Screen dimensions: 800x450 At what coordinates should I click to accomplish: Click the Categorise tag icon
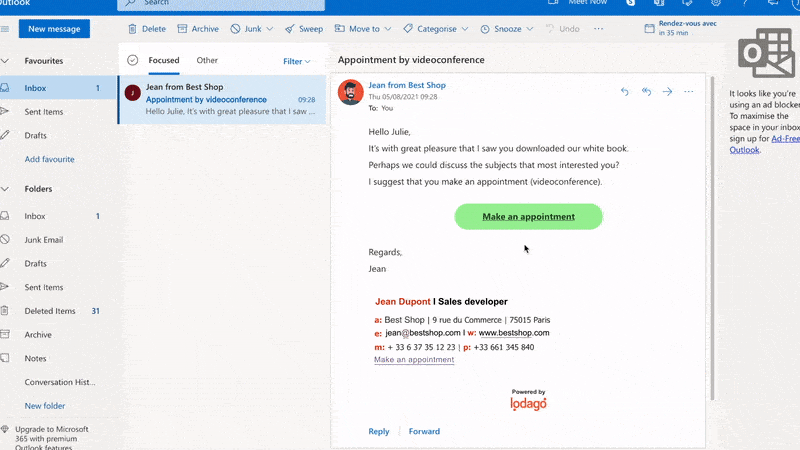(408, 29)
